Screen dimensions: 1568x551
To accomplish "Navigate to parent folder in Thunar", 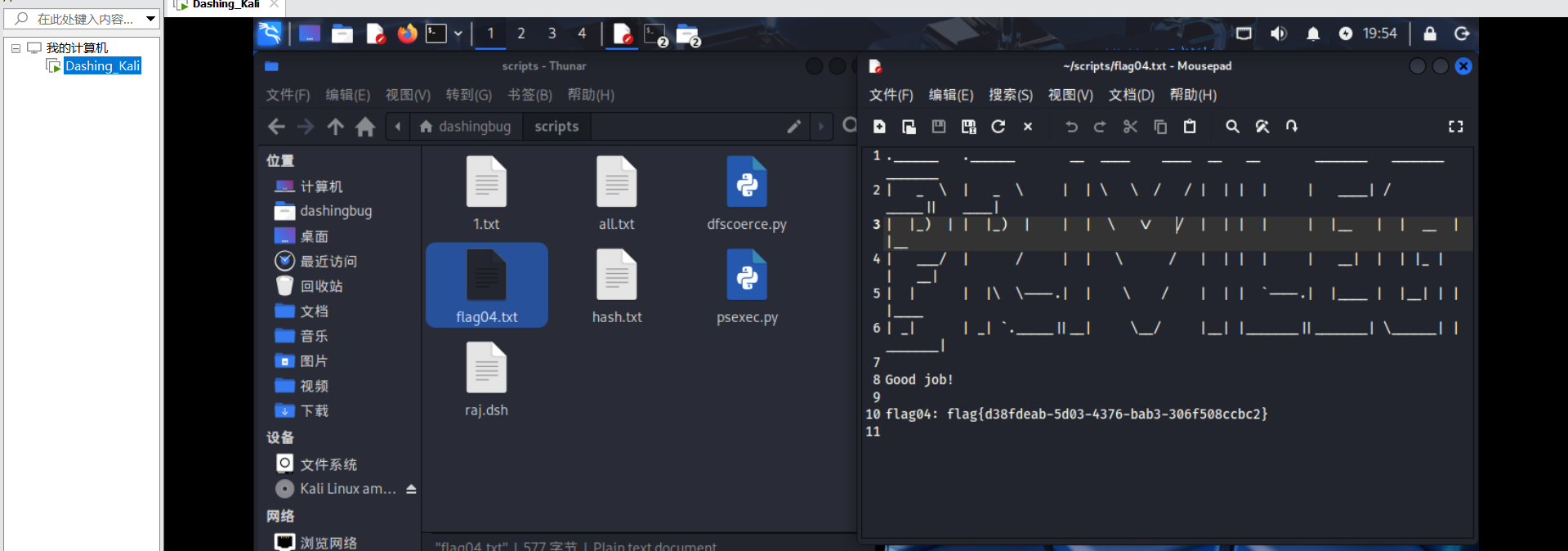I will (x=335, y=127).
